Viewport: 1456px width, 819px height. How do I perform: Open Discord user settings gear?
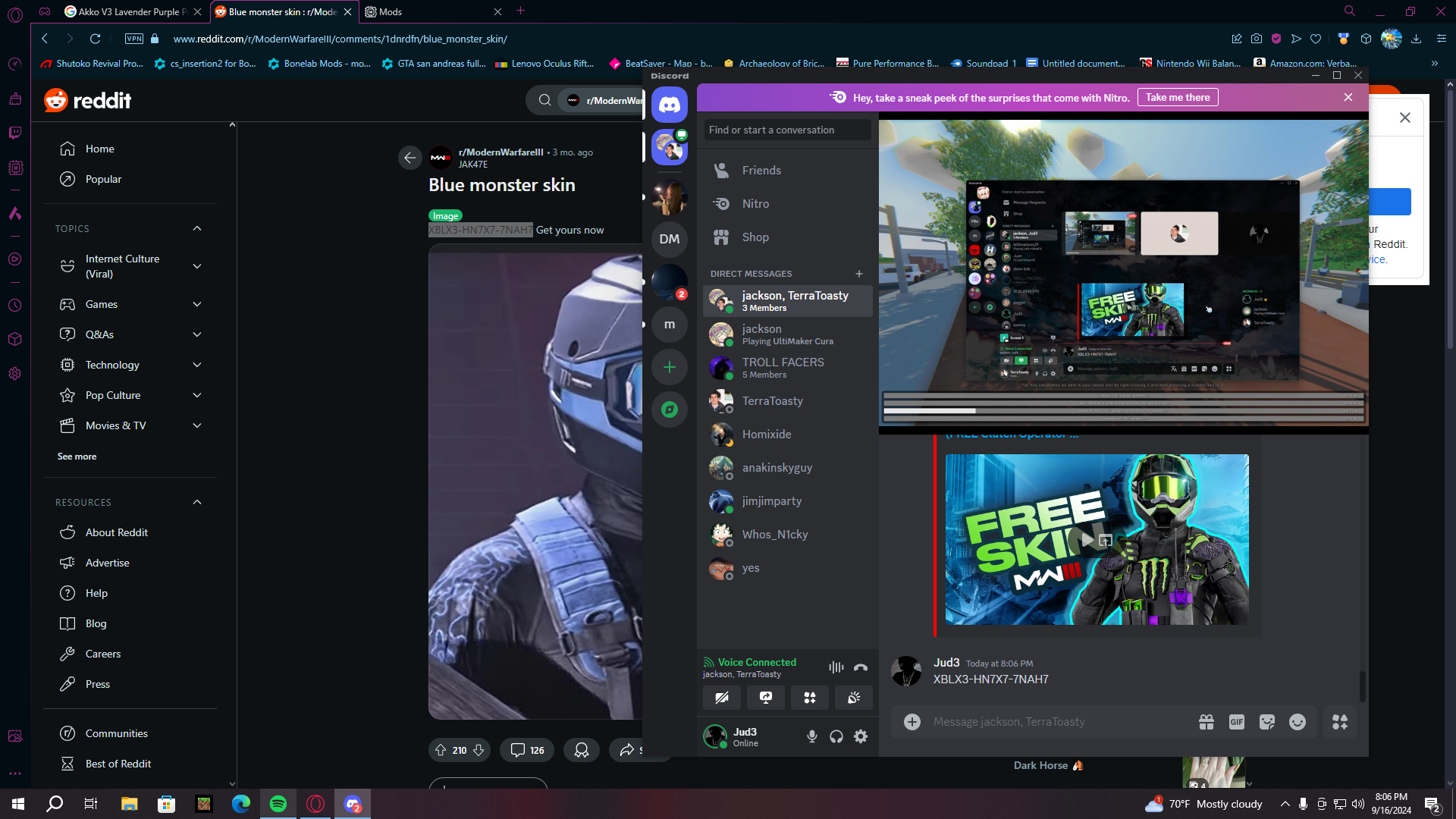861,736
